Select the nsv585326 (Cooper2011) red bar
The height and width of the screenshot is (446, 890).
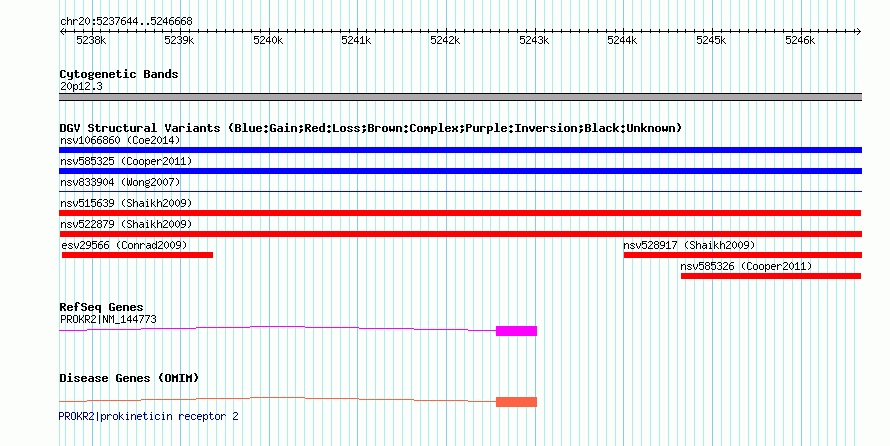(x=771, y=276)
